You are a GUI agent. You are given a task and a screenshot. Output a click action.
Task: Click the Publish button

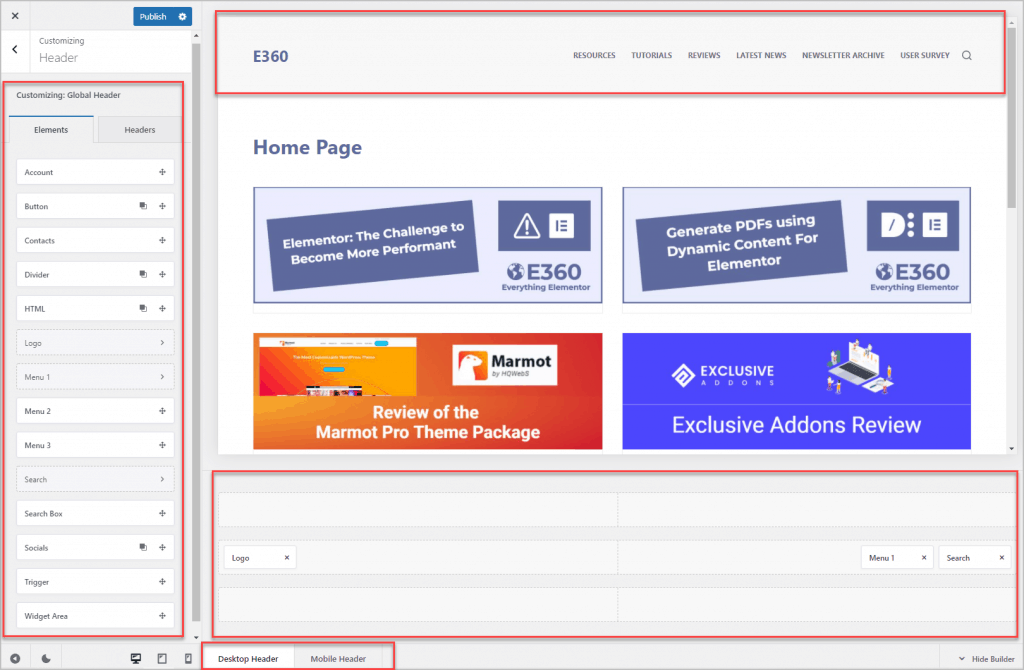pyautogui.click(x=153, y=16)
